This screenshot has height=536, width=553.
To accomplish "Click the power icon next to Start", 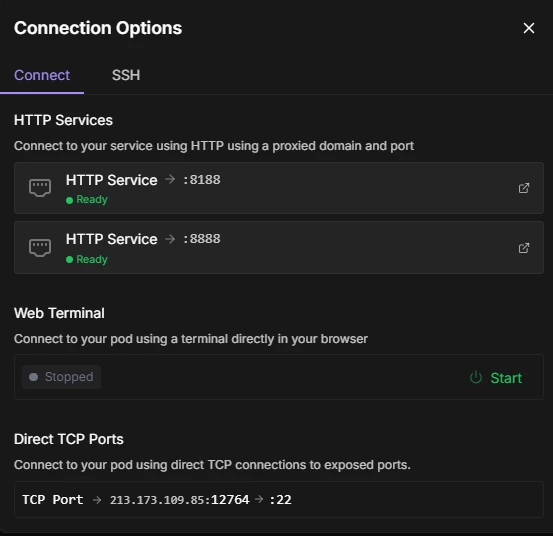I will coord(476,377).
